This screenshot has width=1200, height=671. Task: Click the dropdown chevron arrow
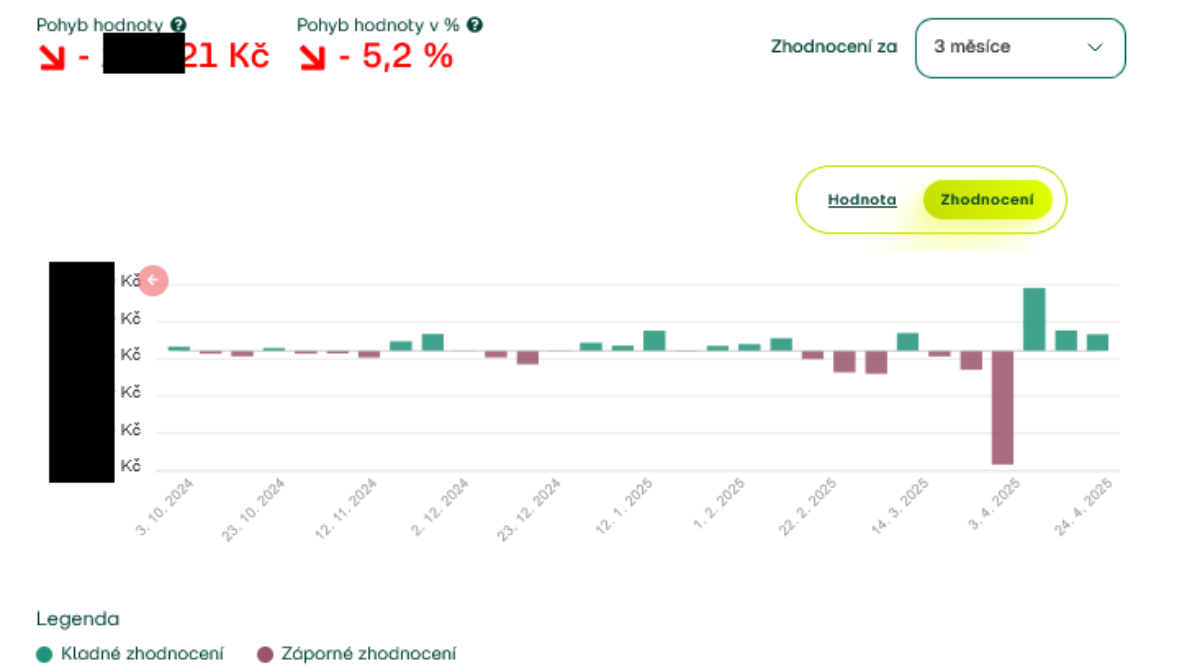coord(1094,47)
